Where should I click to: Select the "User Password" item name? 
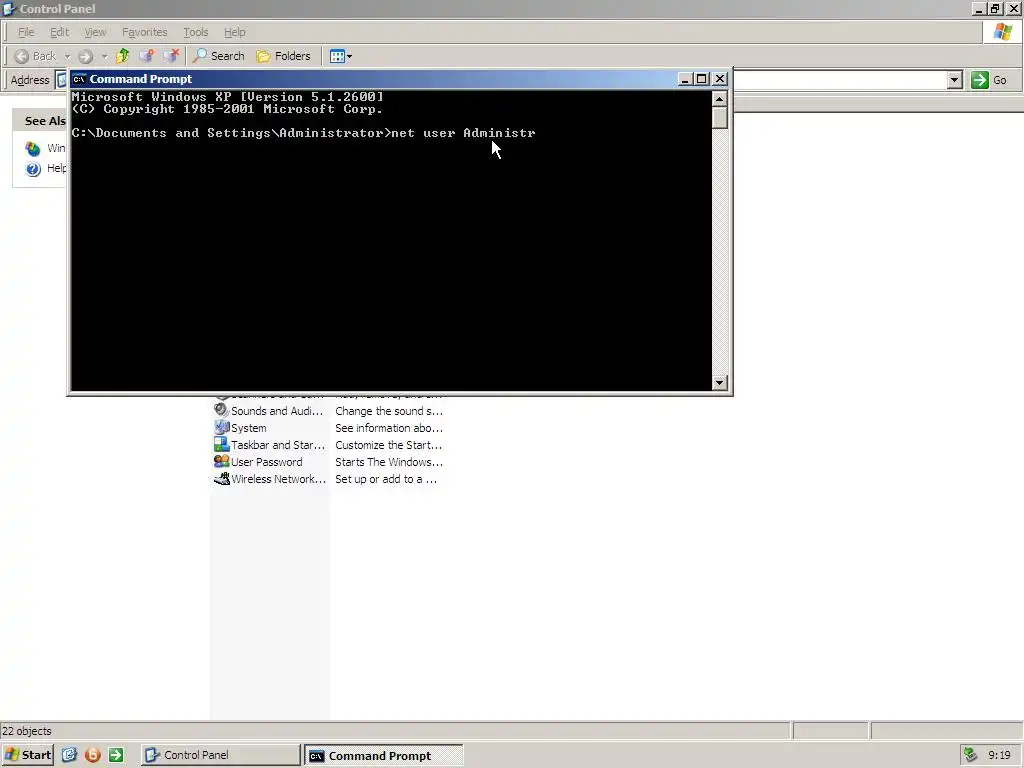(x=266, y=462)
